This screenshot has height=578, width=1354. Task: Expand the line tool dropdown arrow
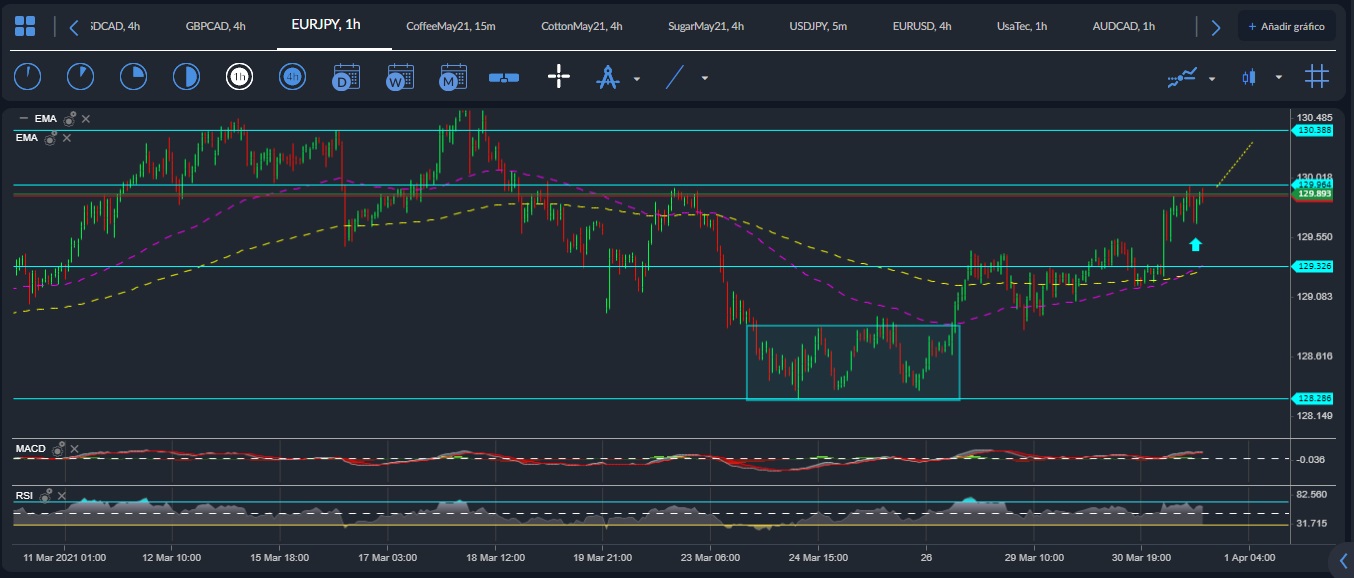[x=705, y=78]
